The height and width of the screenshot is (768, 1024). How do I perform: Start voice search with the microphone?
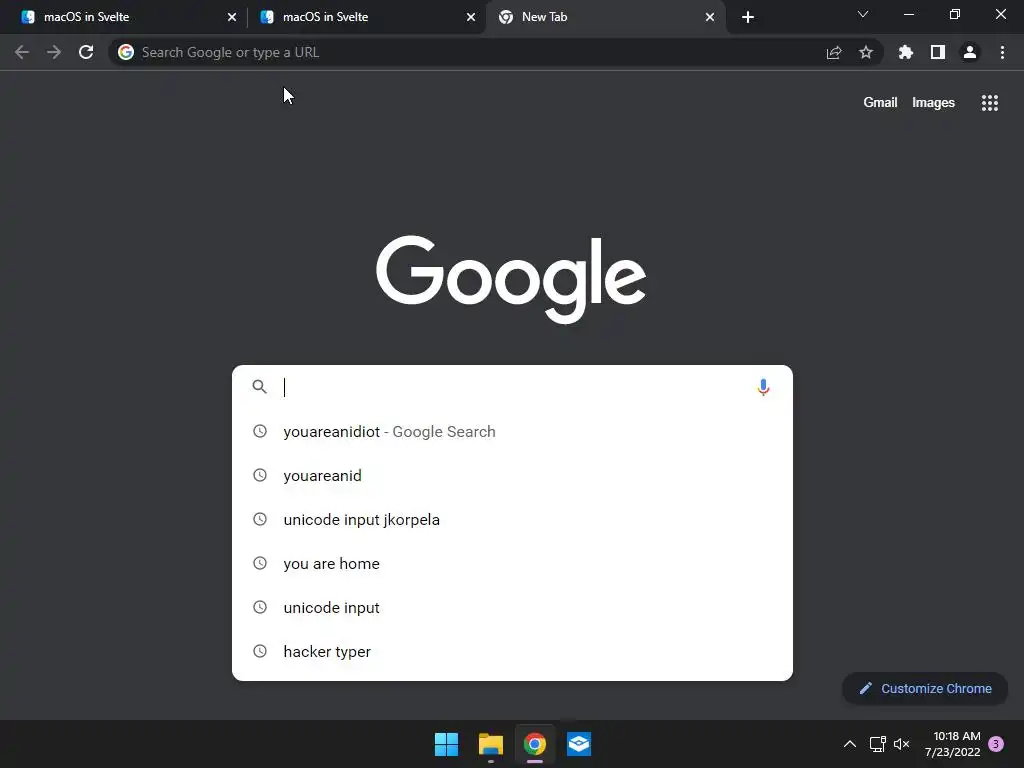click(763, 387)
